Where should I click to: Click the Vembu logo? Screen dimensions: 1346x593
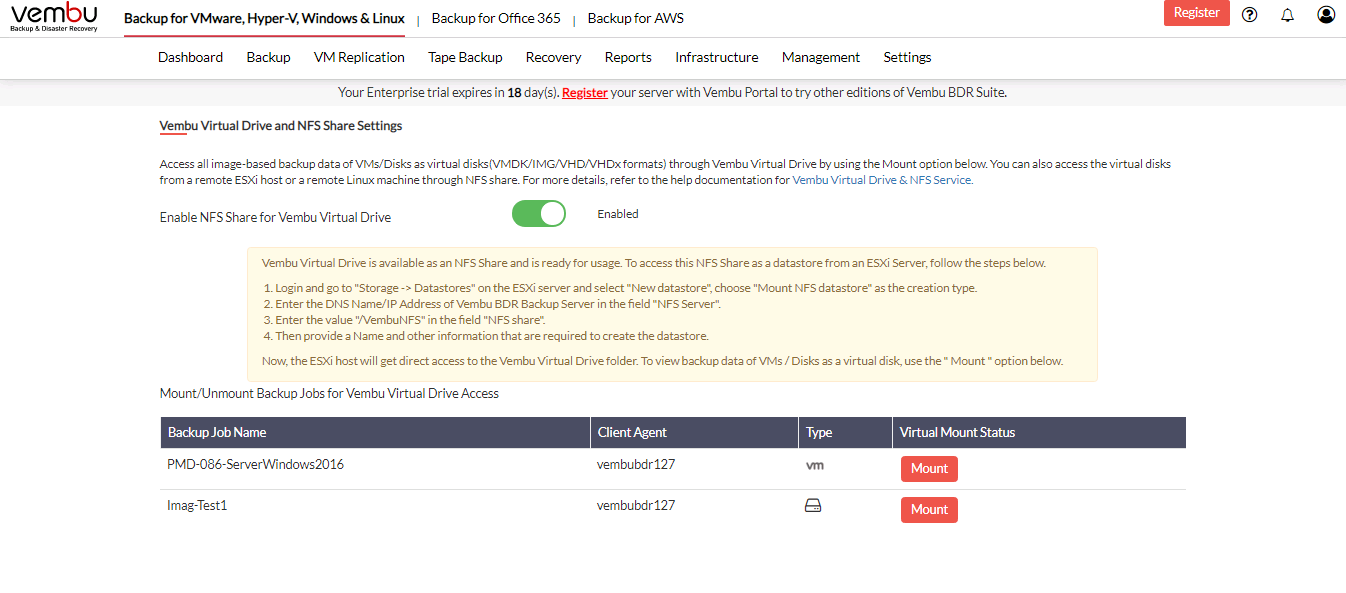pos(53,18)
